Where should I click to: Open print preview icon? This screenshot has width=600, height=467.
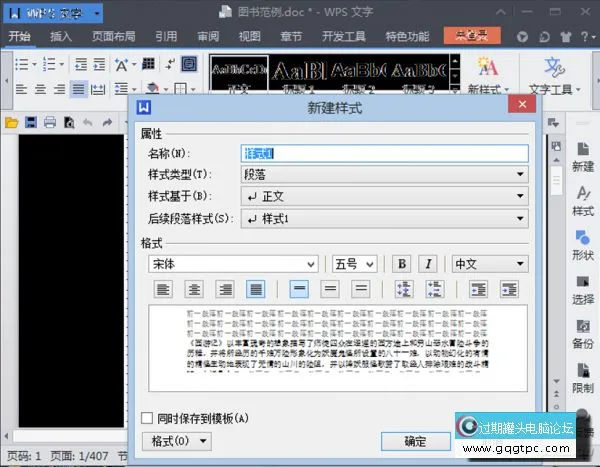point(69,122)
